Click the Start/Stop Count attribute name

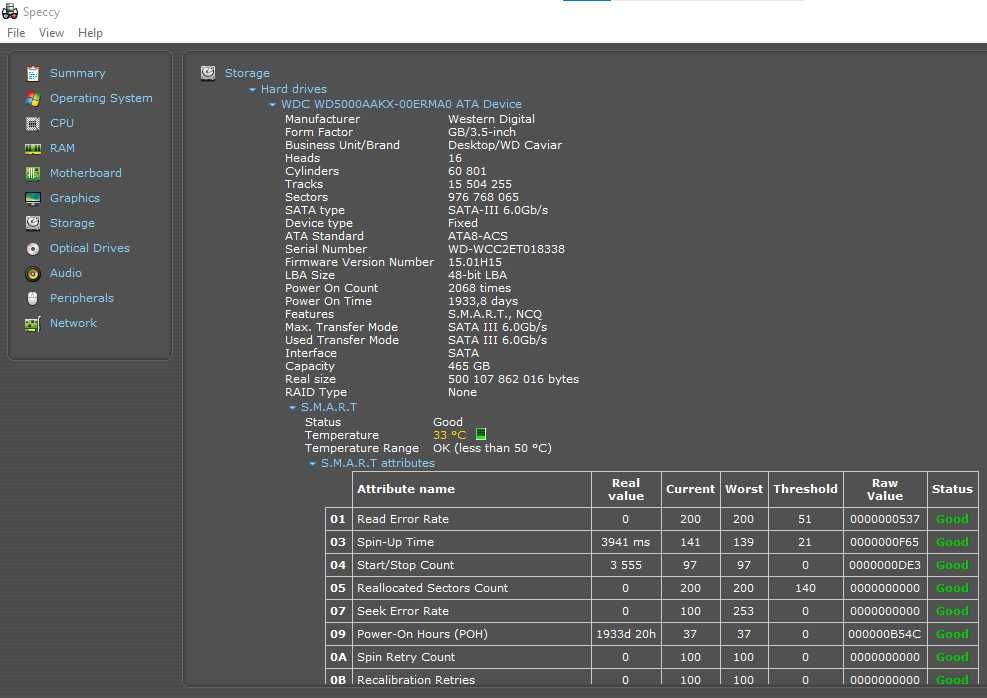[405, 565]
